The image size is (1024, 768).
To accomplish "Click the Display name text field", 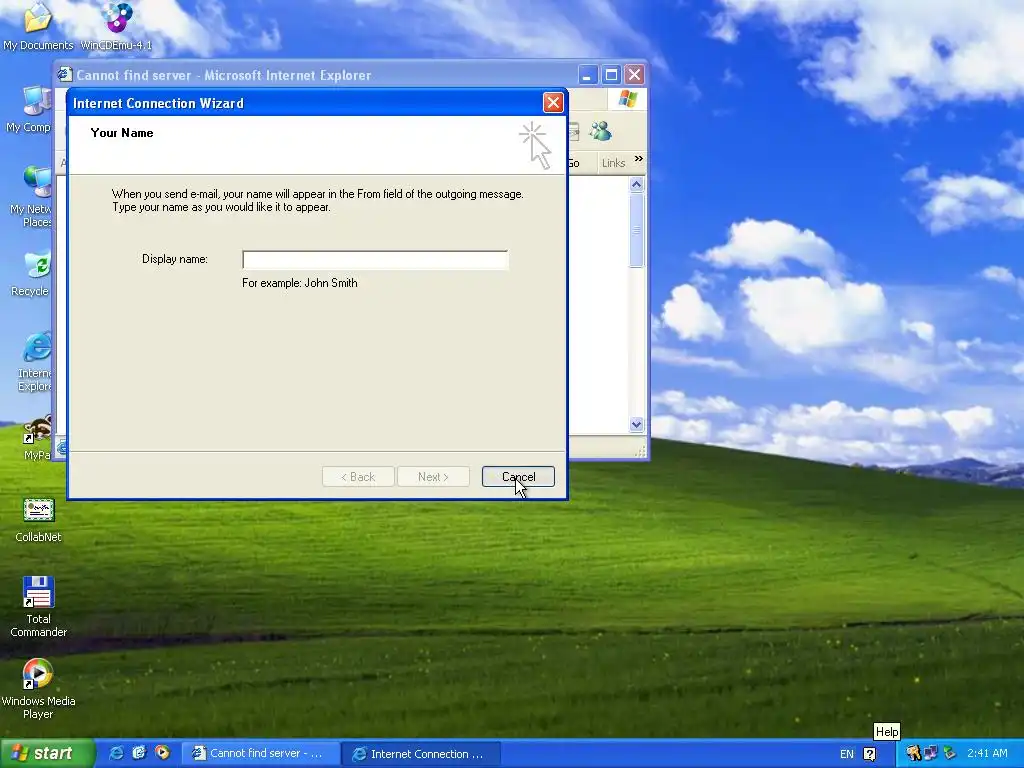I will (375, 260).
